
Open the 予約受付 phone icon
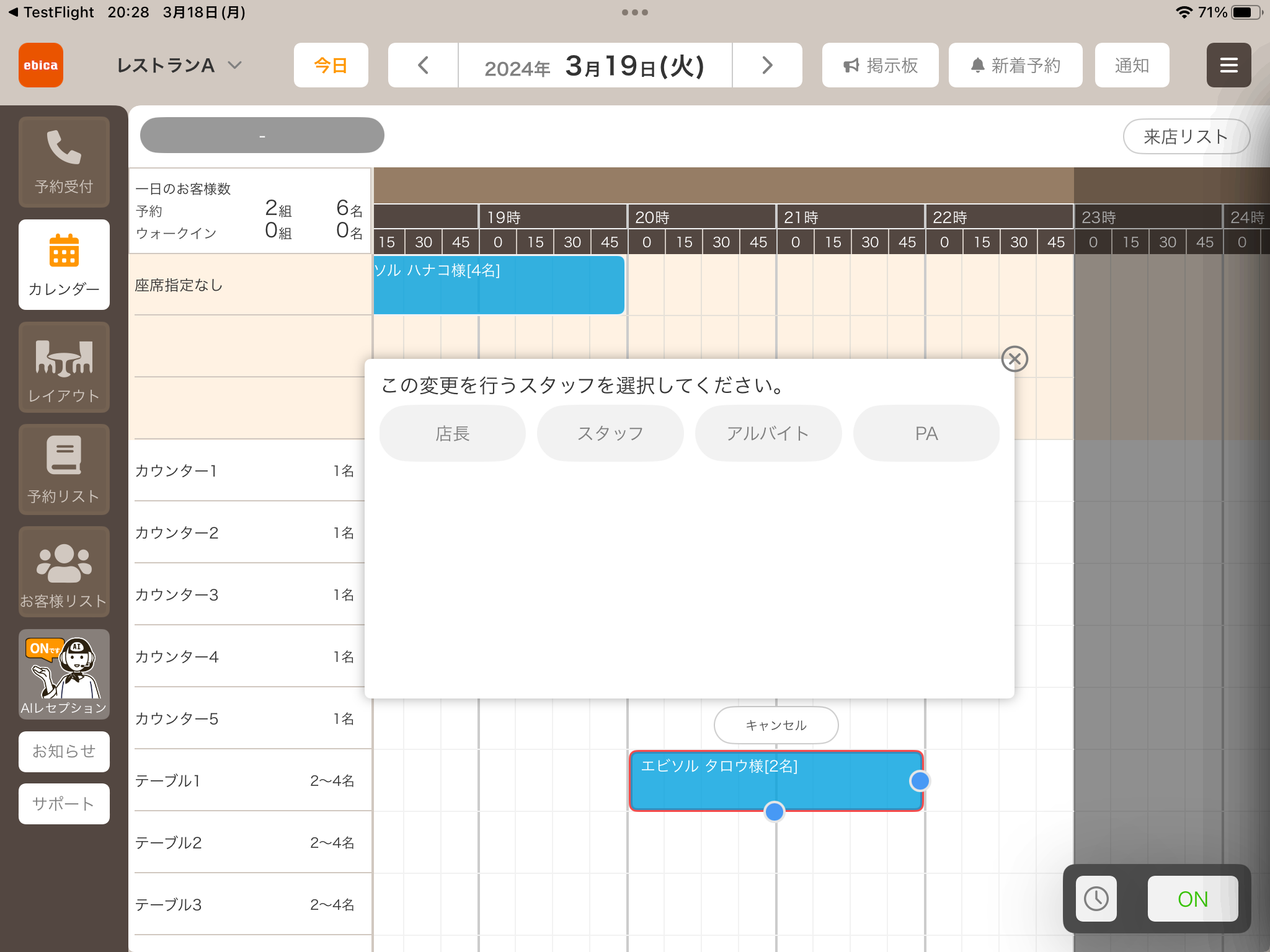[x=64, y=161]
